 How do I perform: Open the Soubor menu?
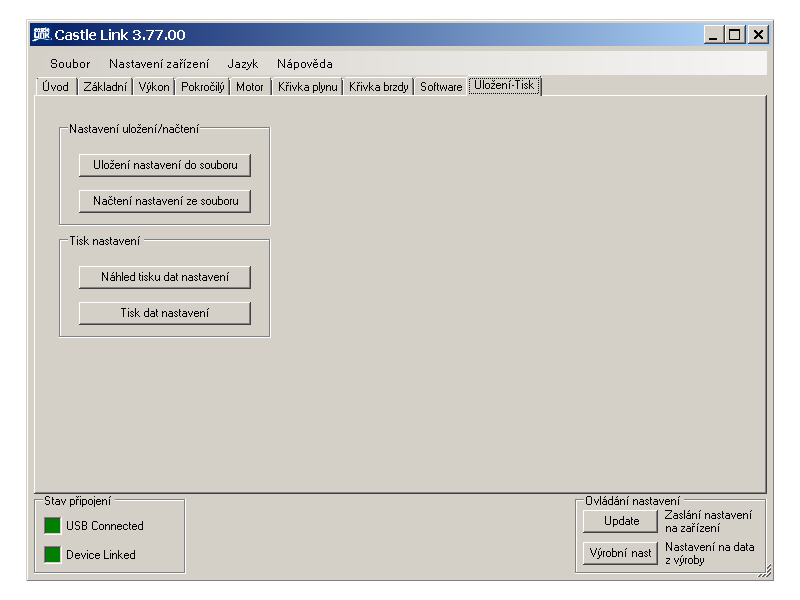point(70,63)
